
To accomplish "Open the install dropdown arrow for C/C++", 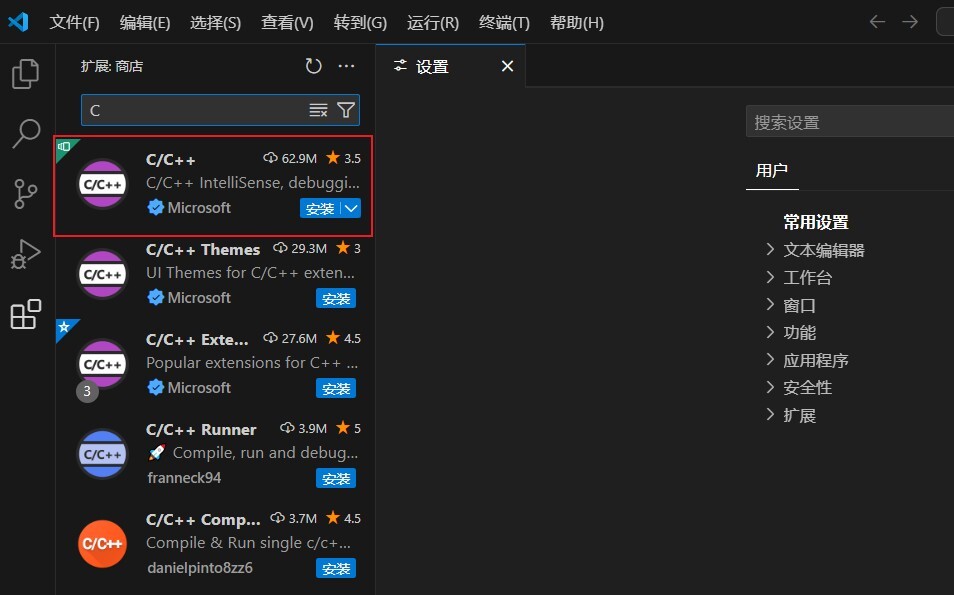I will click(351, 208).
